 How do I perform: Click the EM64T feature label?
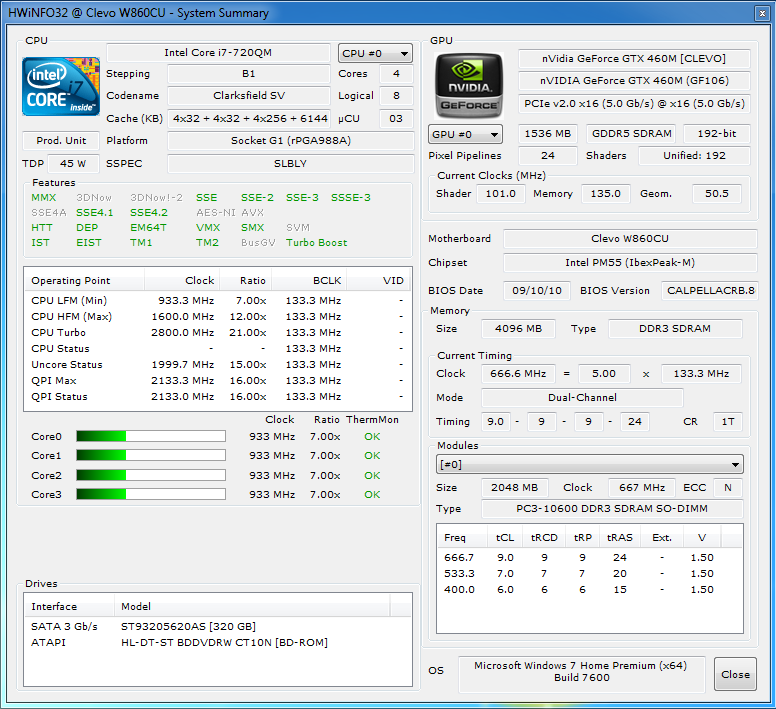[148, 228]
